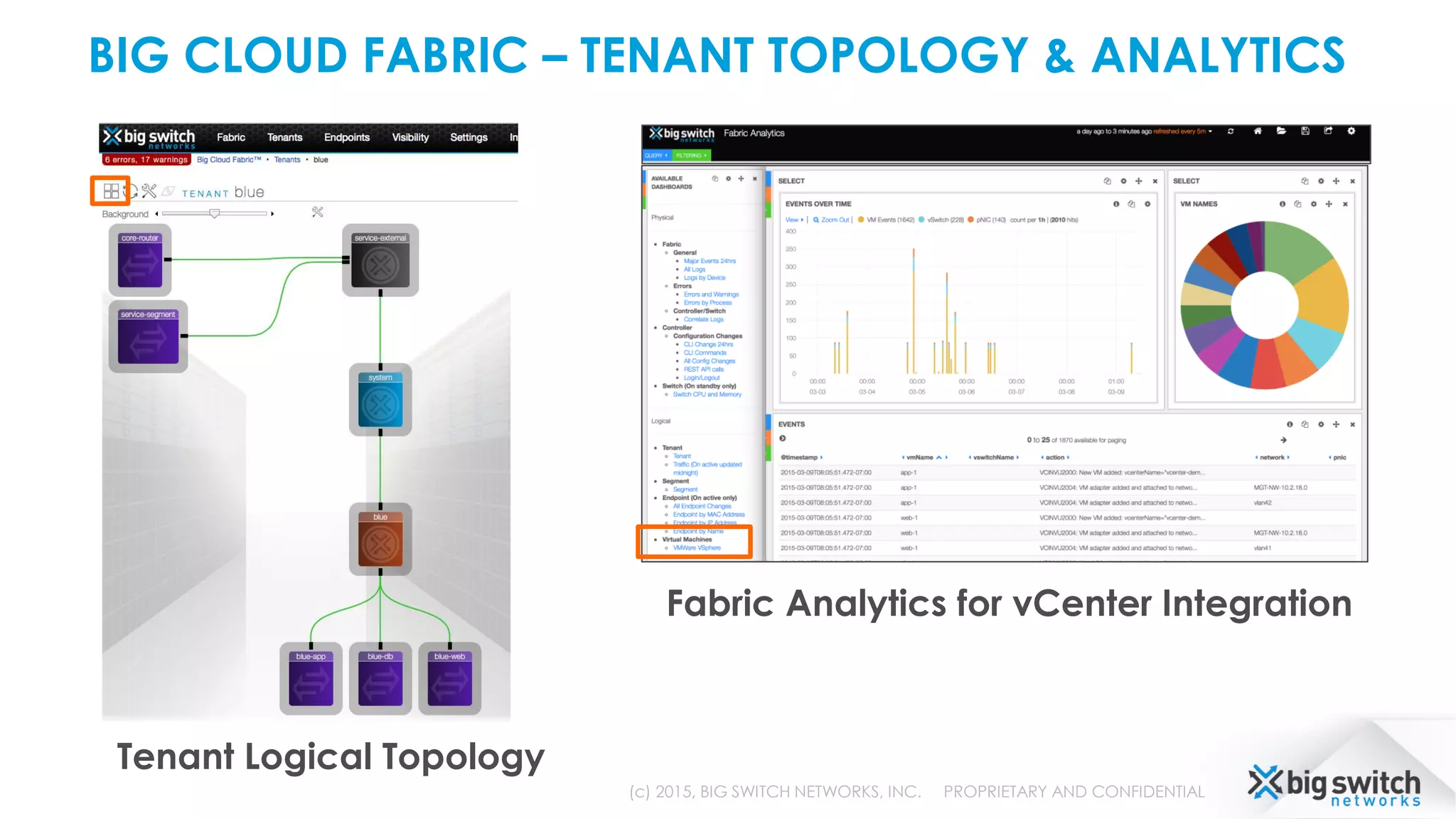The height and width of the screenshot is (819, 1456).
Task: Click the 6 errors, 17 warnings badge
Action: click(x=146, y=160)
